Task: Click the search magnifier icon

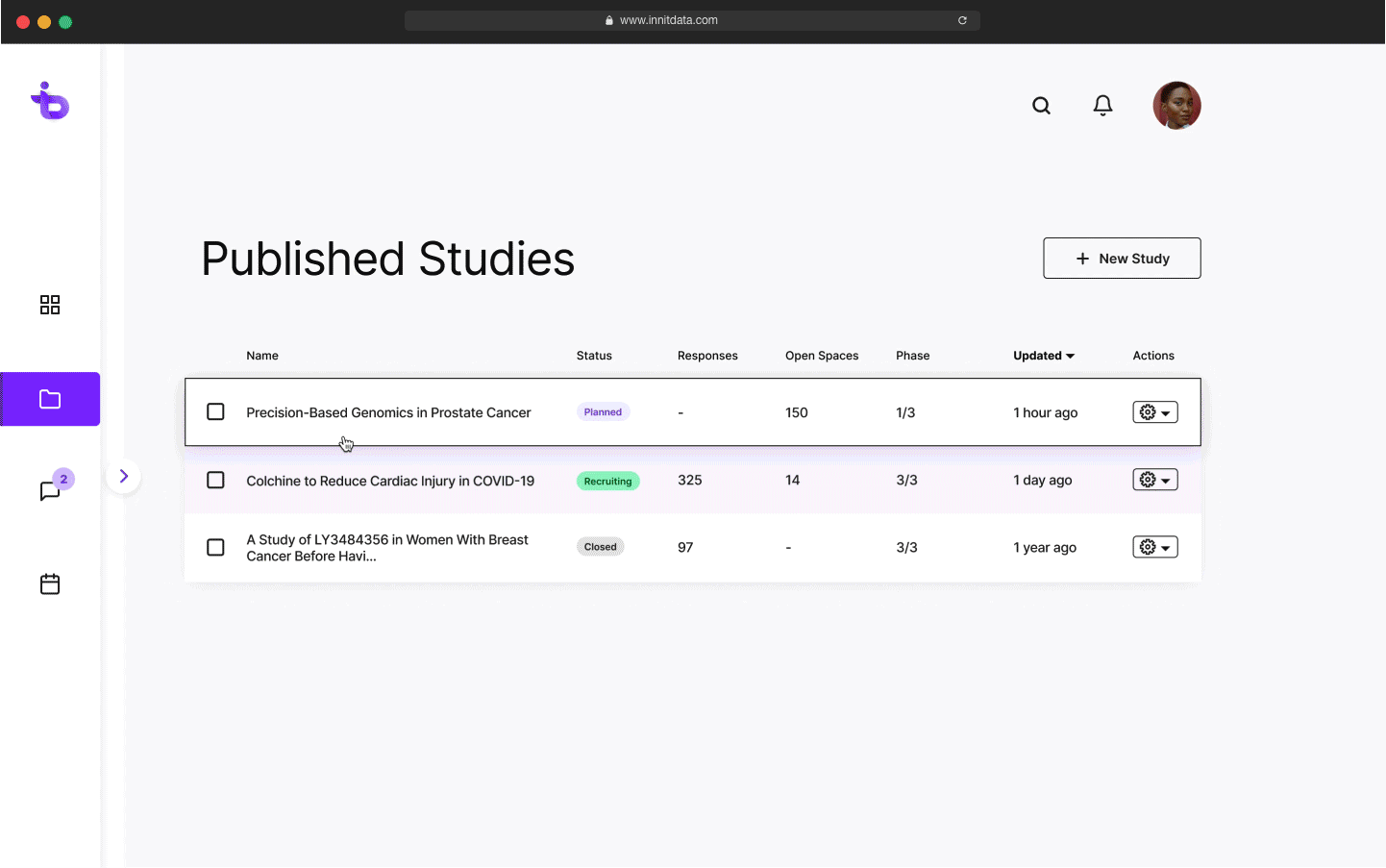Action: point(1041,106)
